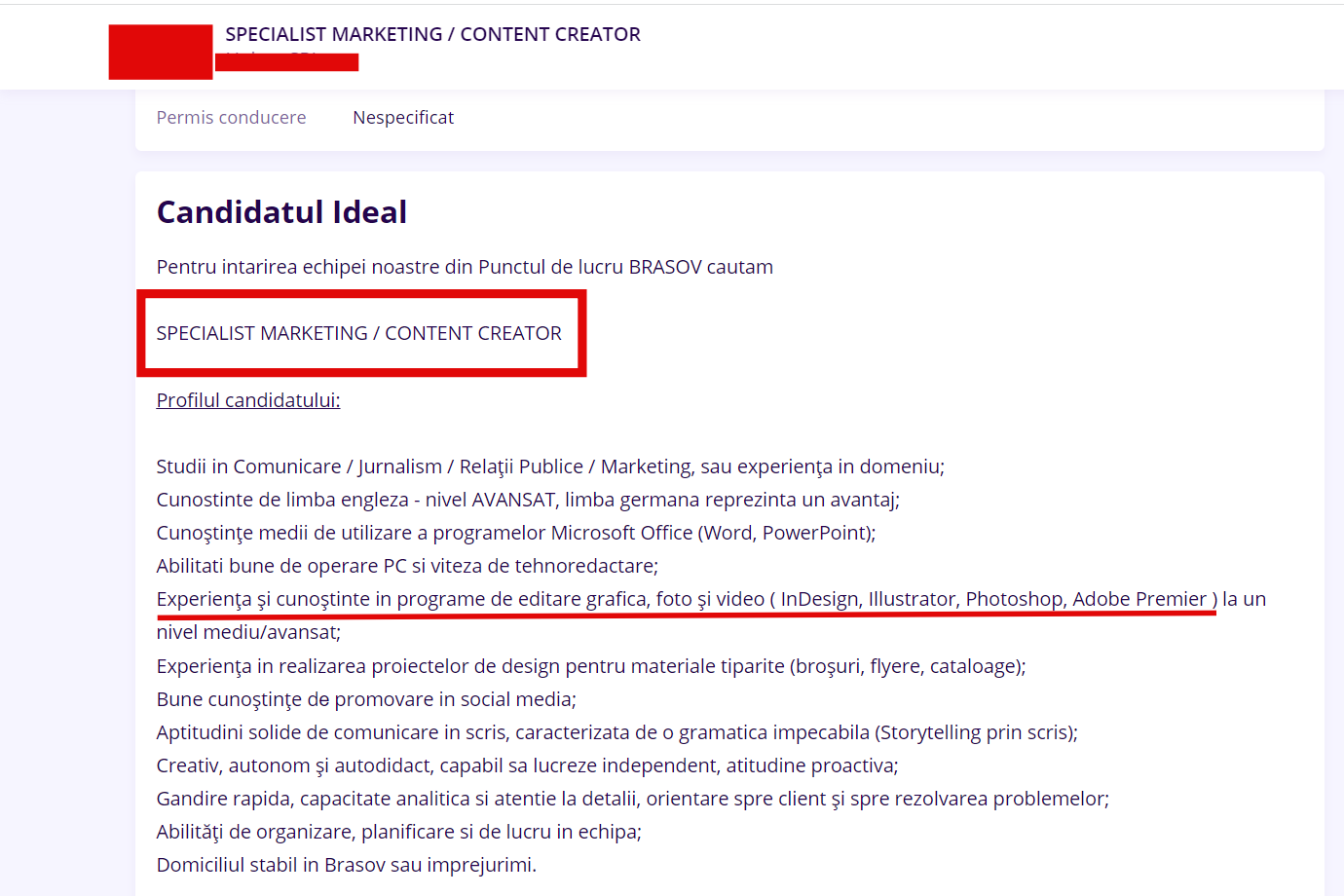Click the "Creativ, autonom şi autodidact" line
Viewport: 1344px width, 896px height.
(527, 765)
